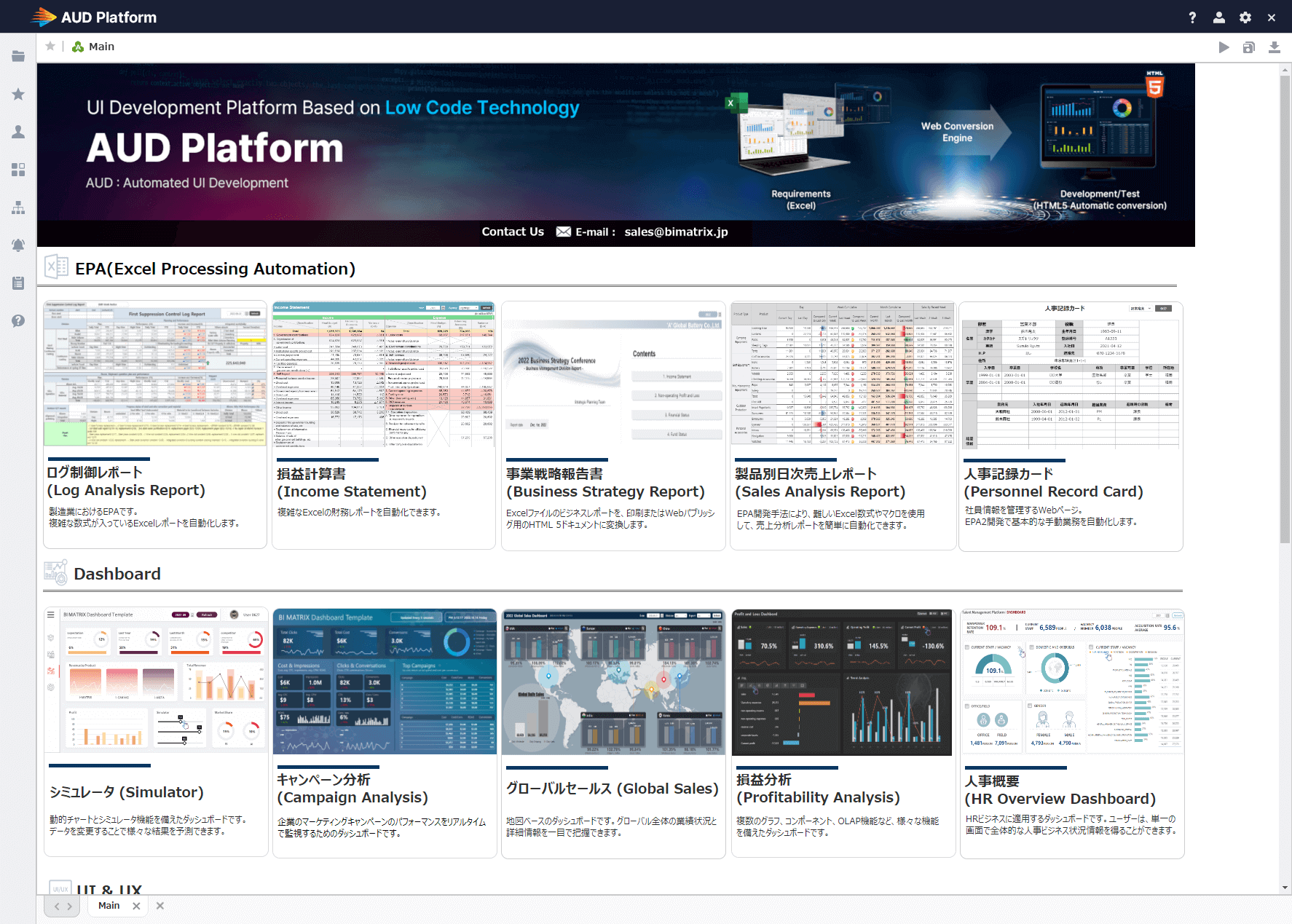Click the sales@bimatrix.jp email link
This screenshot has height=924, width=1292.
coord(676,232)
